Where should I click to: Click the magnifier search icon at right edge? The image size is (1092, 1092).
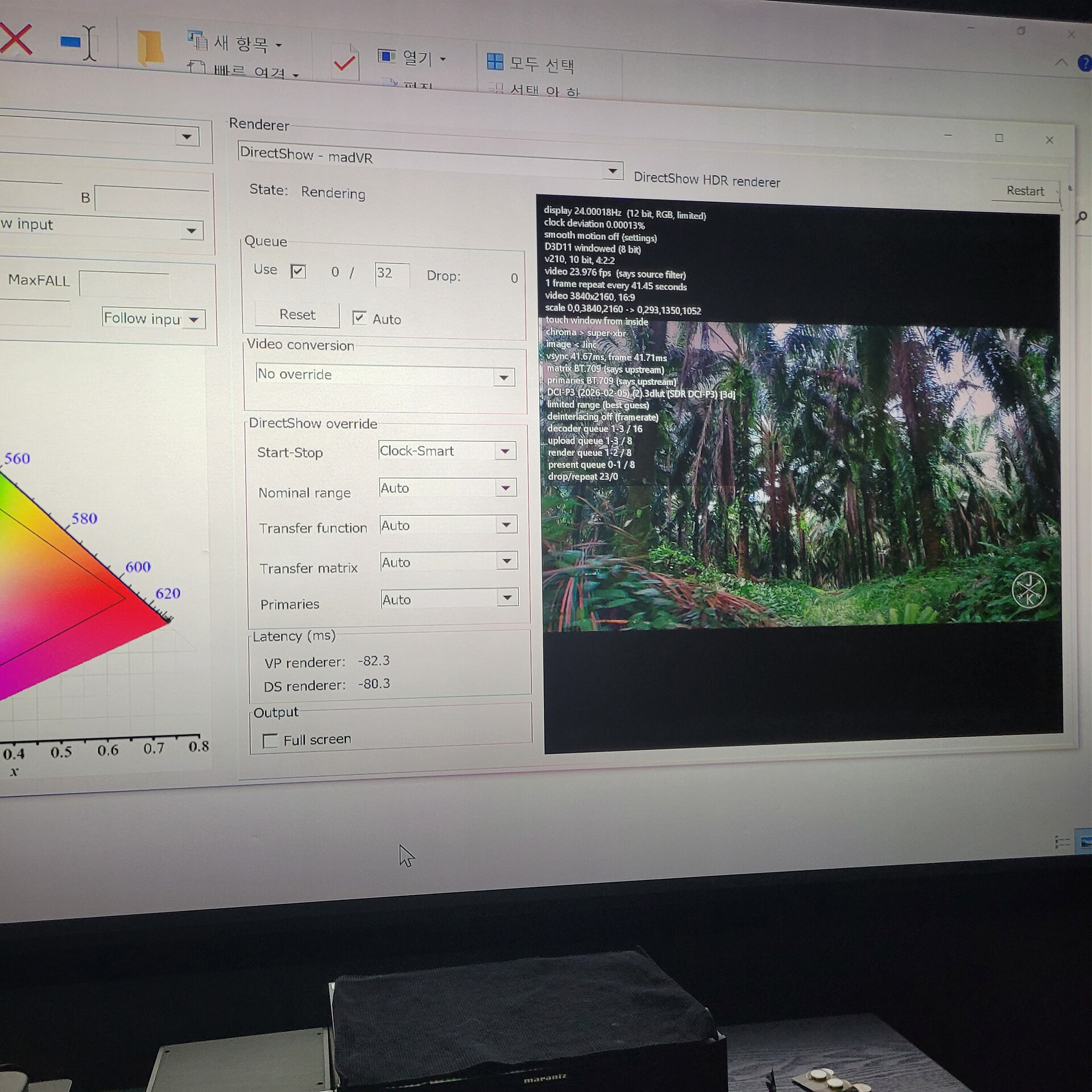tap(1081, 217)
